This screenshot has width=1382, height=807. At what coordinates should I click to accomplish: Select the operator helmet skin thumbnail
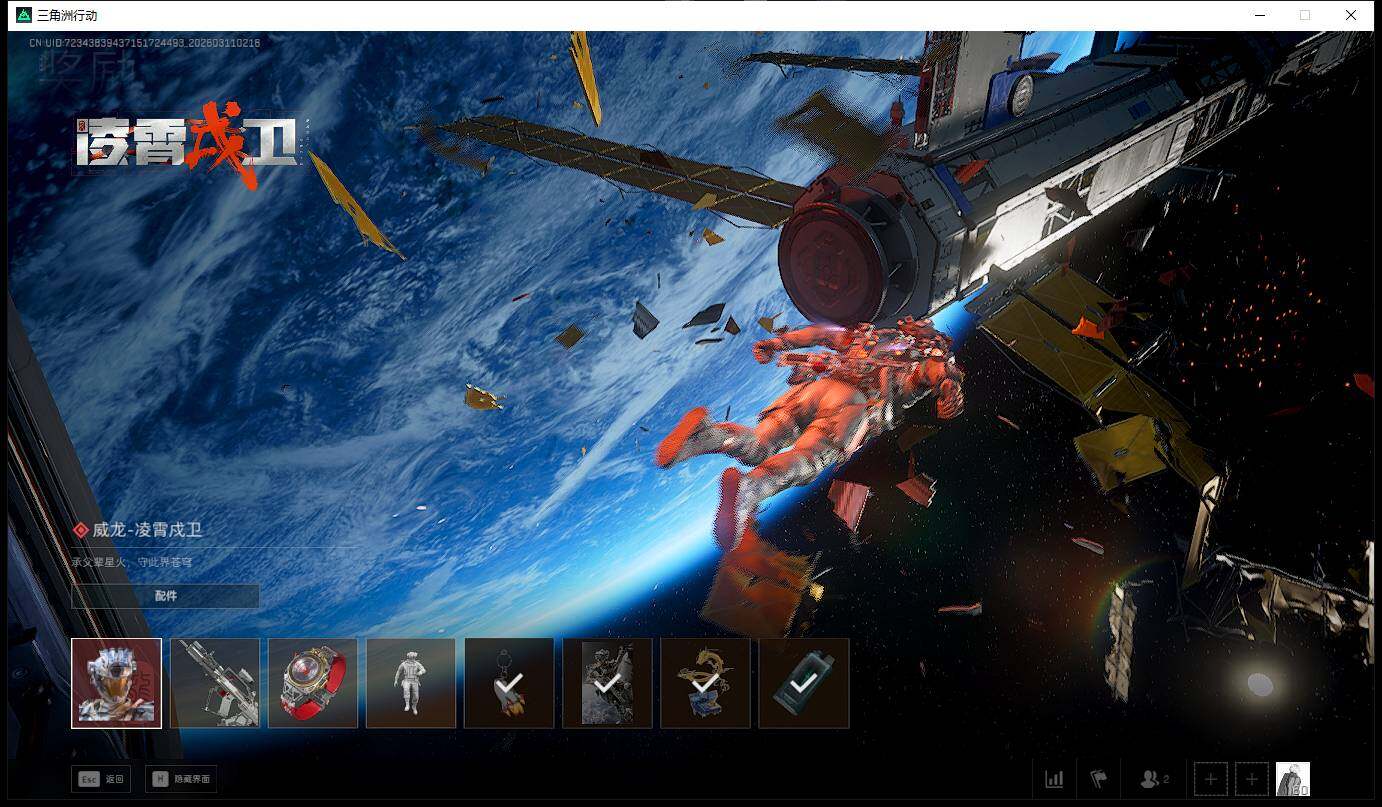(116, 683)
